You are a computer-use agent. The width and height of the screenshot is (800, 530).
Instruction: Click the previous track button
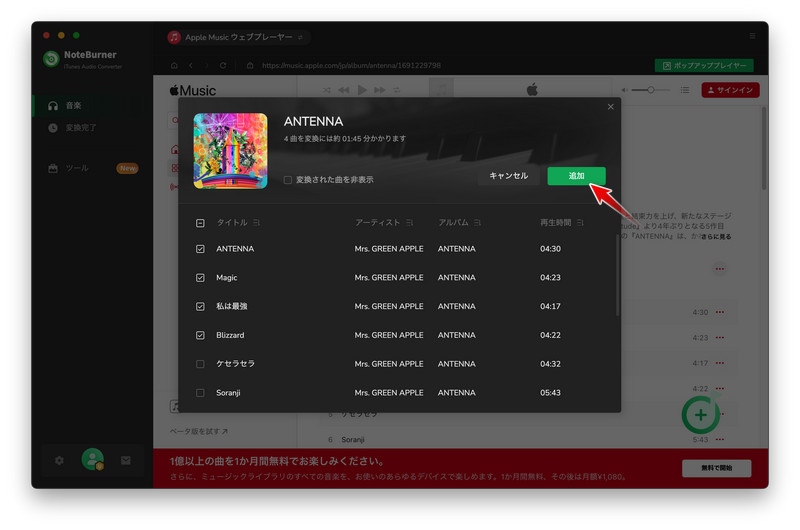pos(344,90)
